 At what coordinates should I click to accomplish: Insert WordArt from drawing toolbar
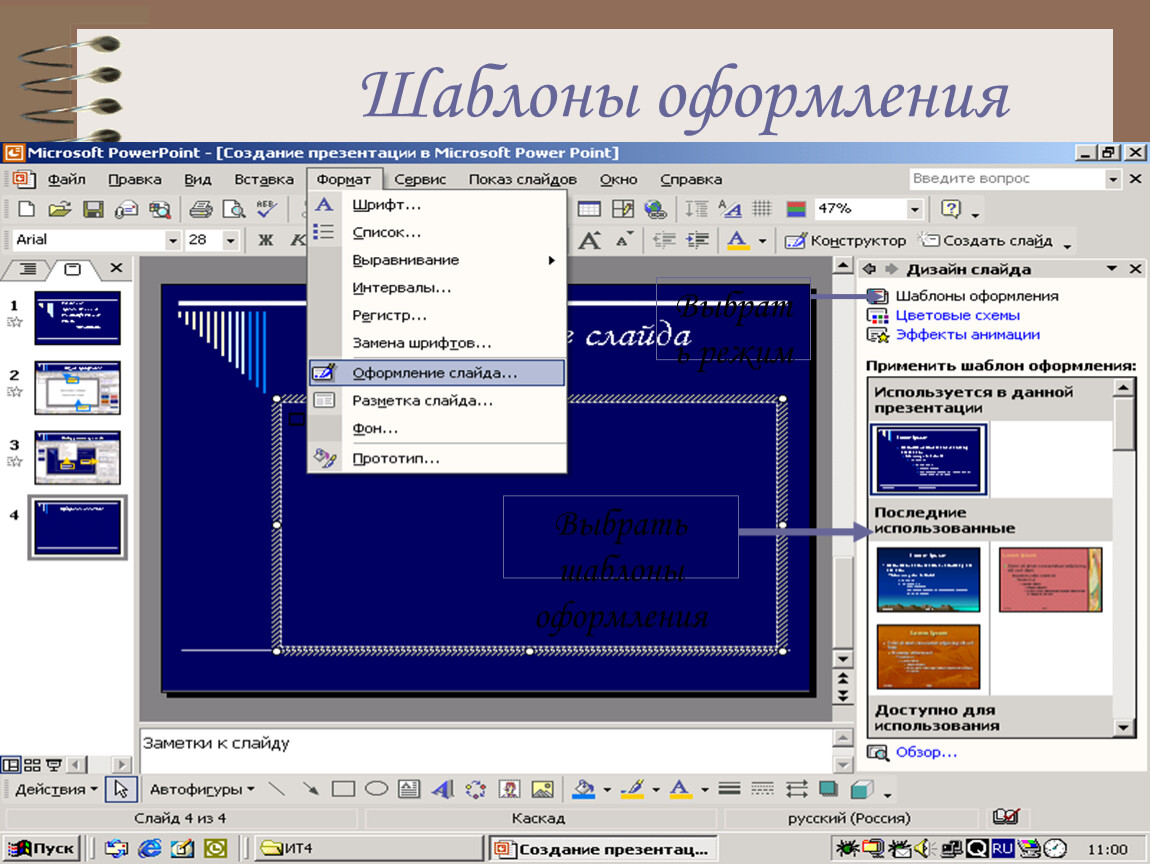442,789
